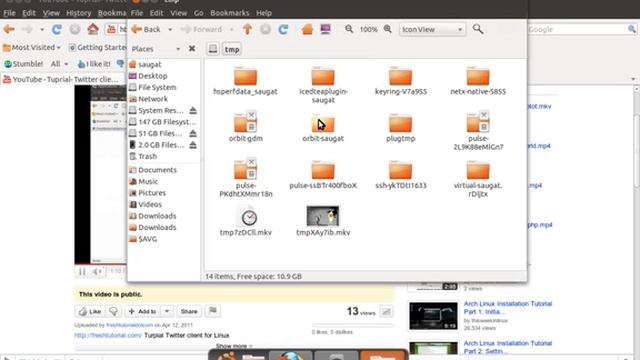Click the Back button in file manager
Image resolution: width=640 pixels, height=360 pixels.
[146, 29]
